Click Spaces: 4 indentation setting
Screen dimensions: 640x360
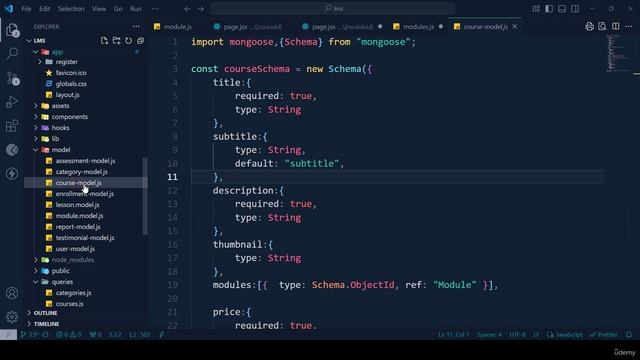(489, 335)
